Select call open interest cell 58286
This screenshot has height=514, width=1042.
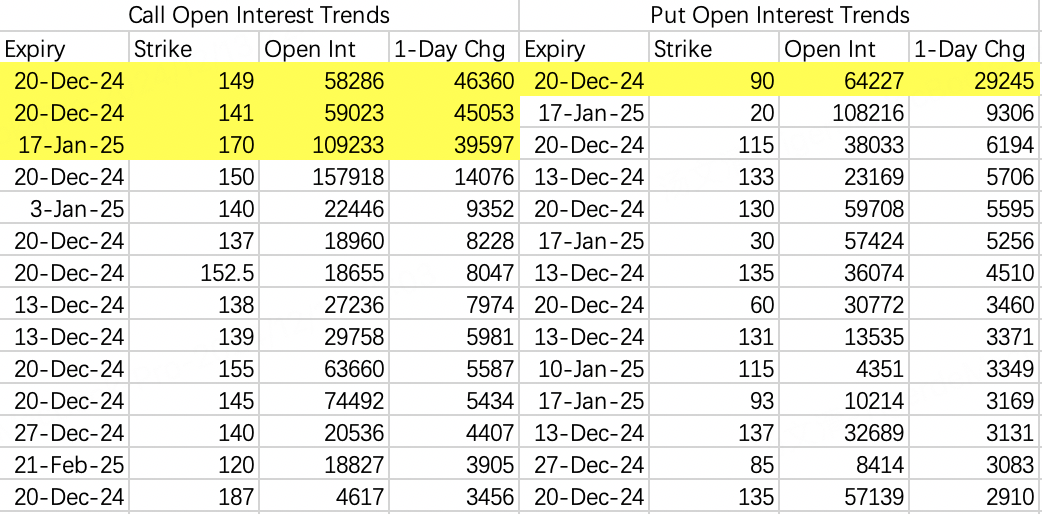click(324, 81)
